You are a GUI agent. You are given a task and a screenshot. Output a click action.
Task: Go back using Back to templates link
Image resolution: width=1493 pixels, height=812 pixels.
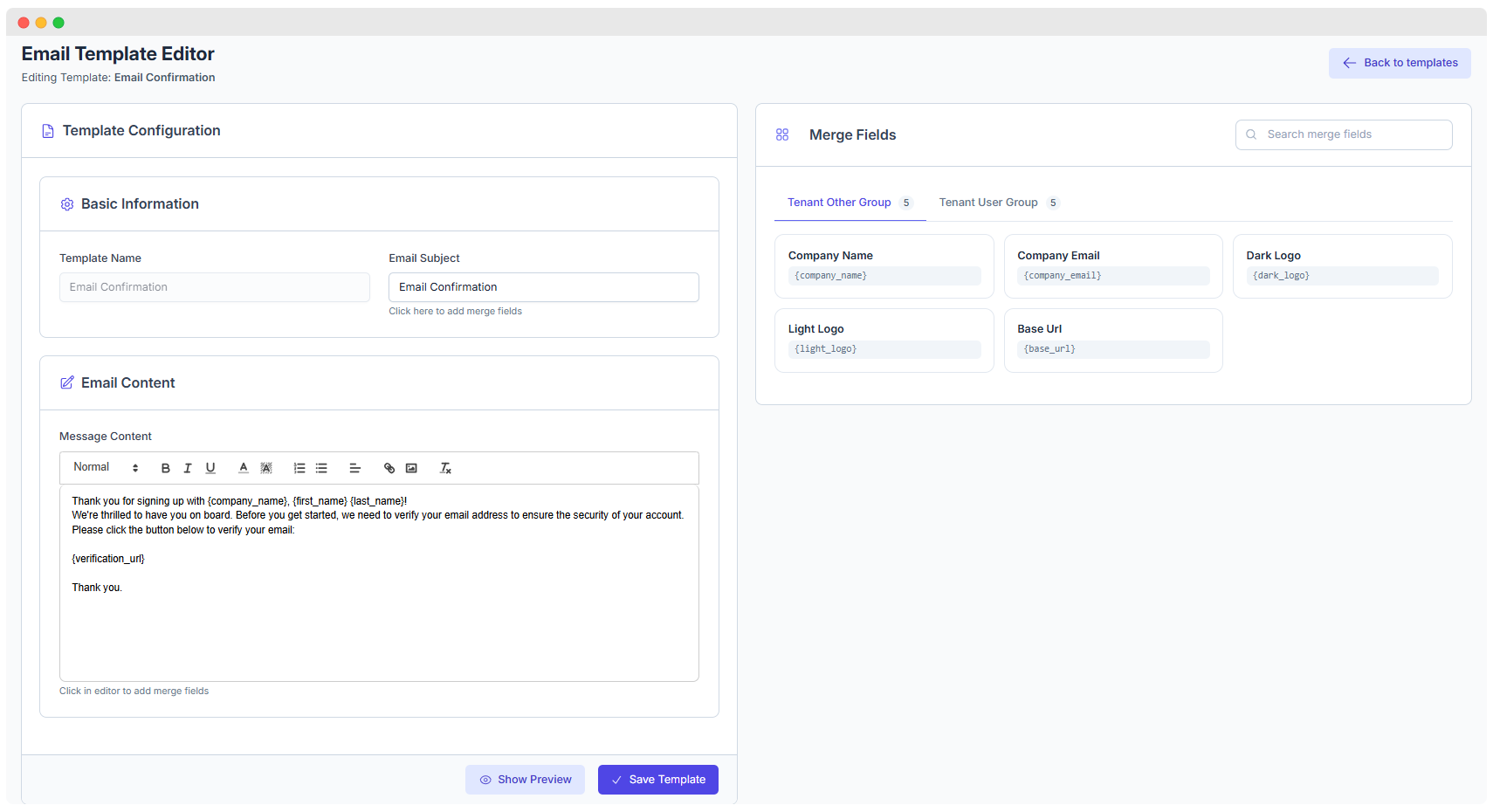pos(1399,62)
